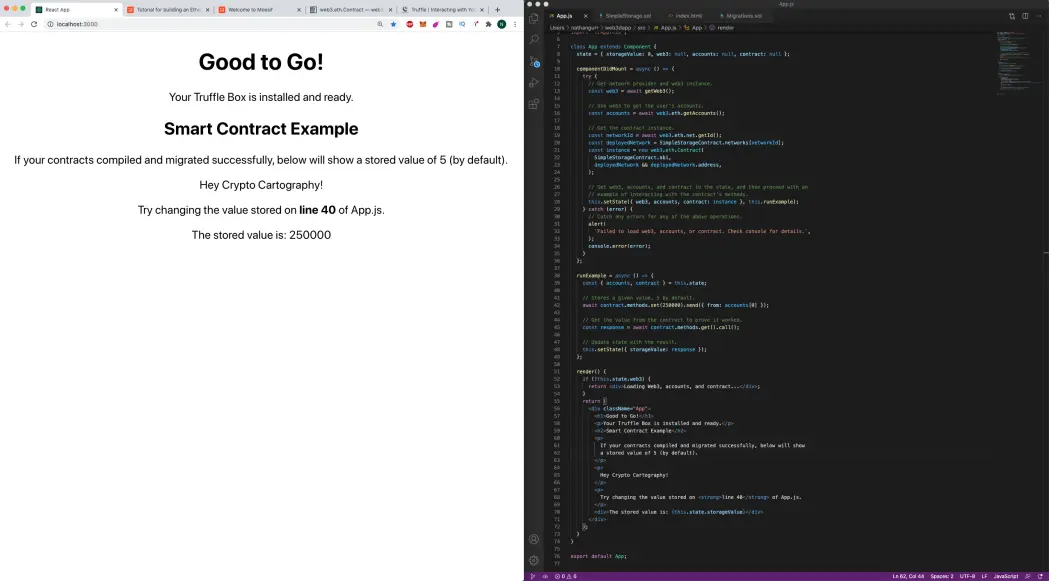Open the Adblock extension icon
Screen dimensions: 1049x581
(x=410, y=24)
